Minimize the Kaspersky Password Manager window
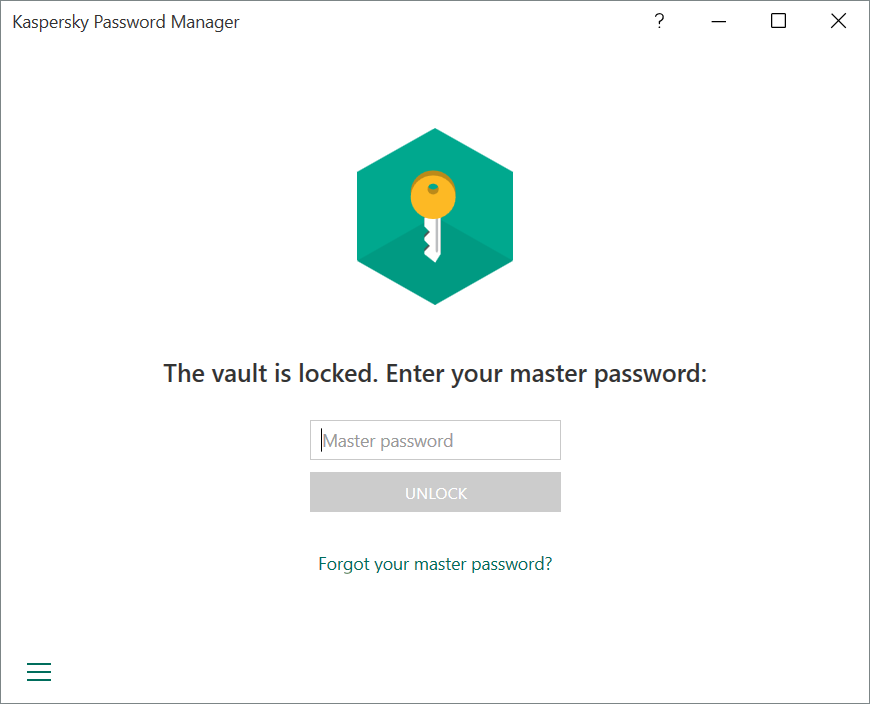870x704 pixels. 718,21
